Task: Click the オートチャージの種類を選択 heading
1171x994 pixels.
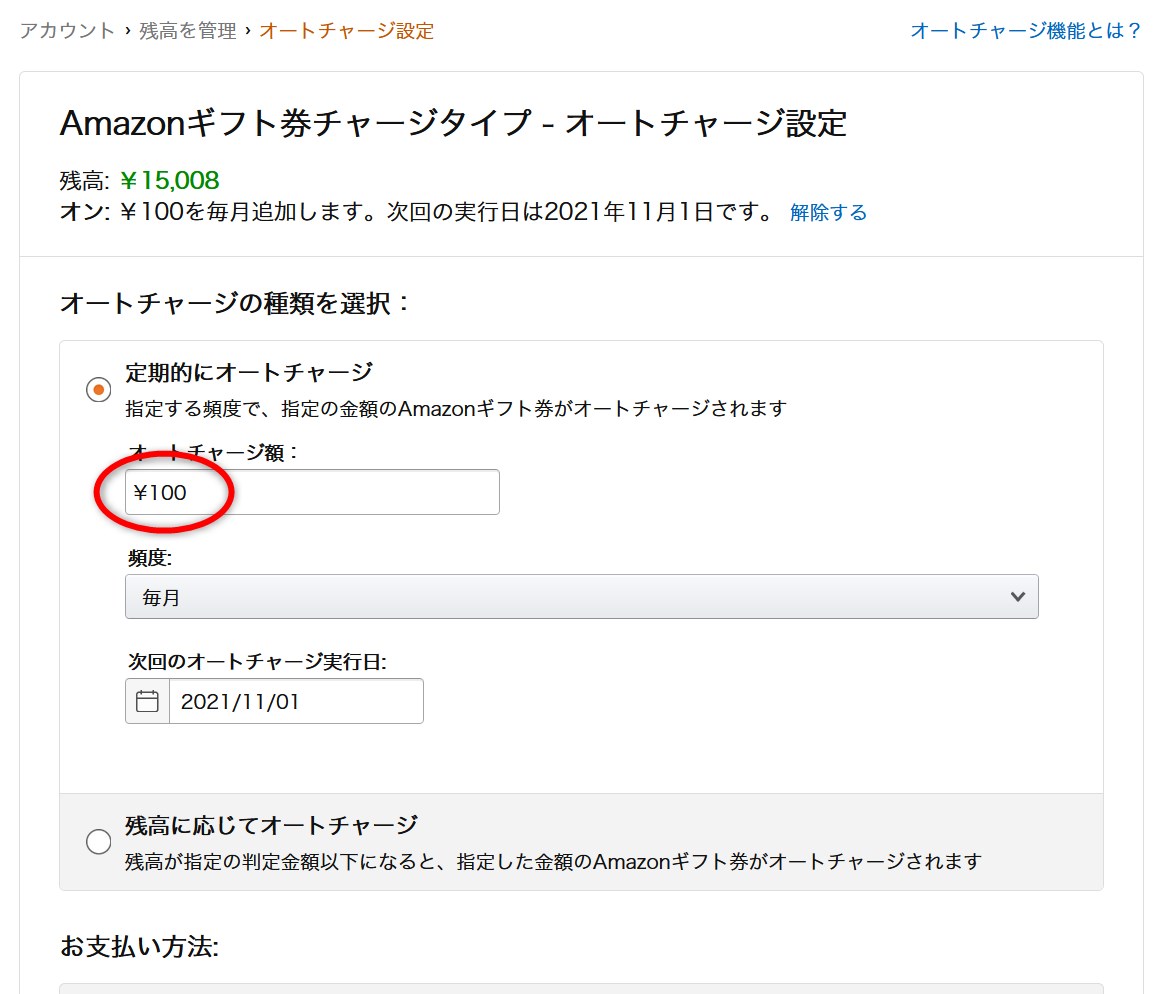Action: coord(234,303)
